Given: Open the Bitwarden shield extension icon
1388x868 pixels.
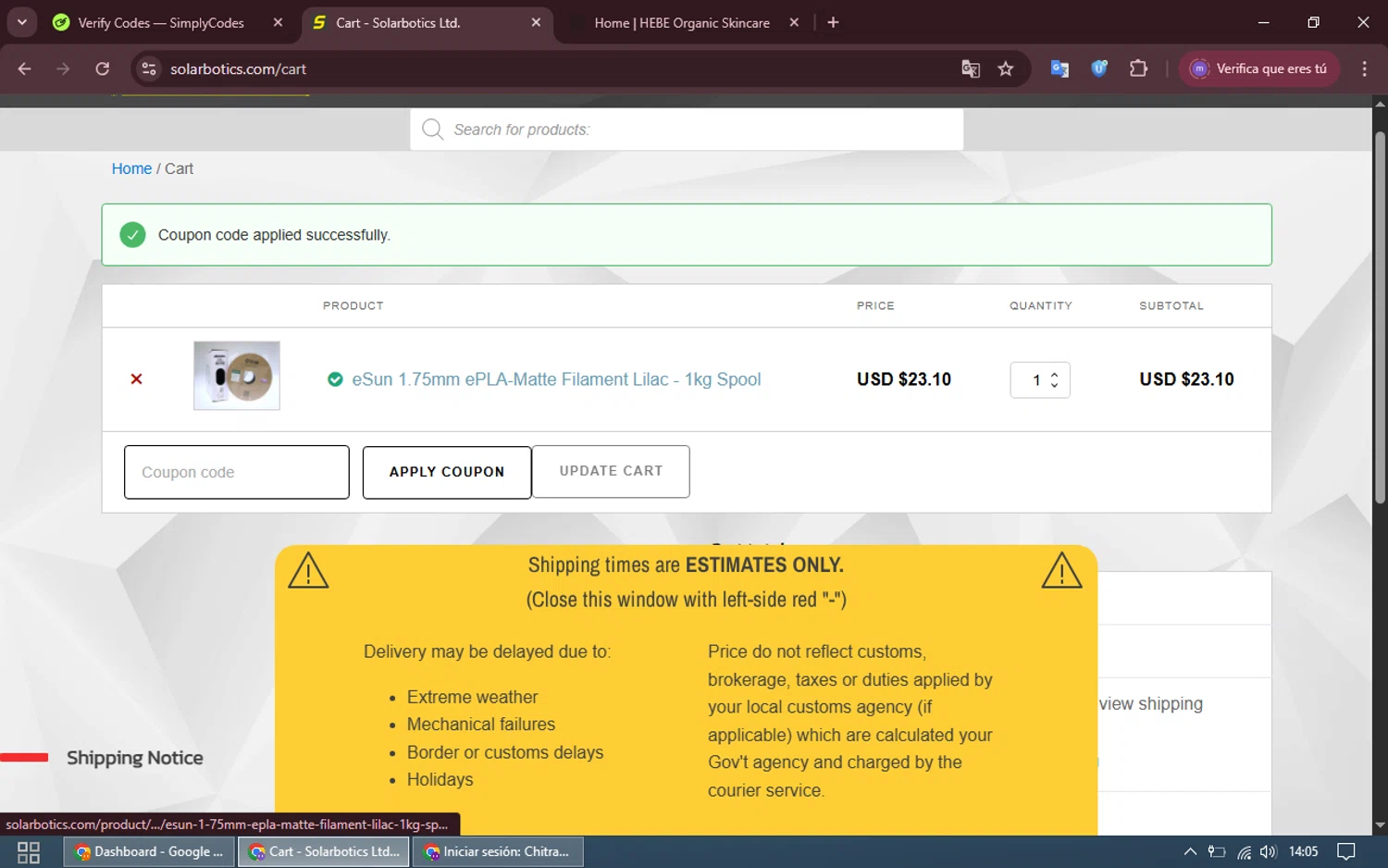Looking at the screenshot, I should 1099,68.
